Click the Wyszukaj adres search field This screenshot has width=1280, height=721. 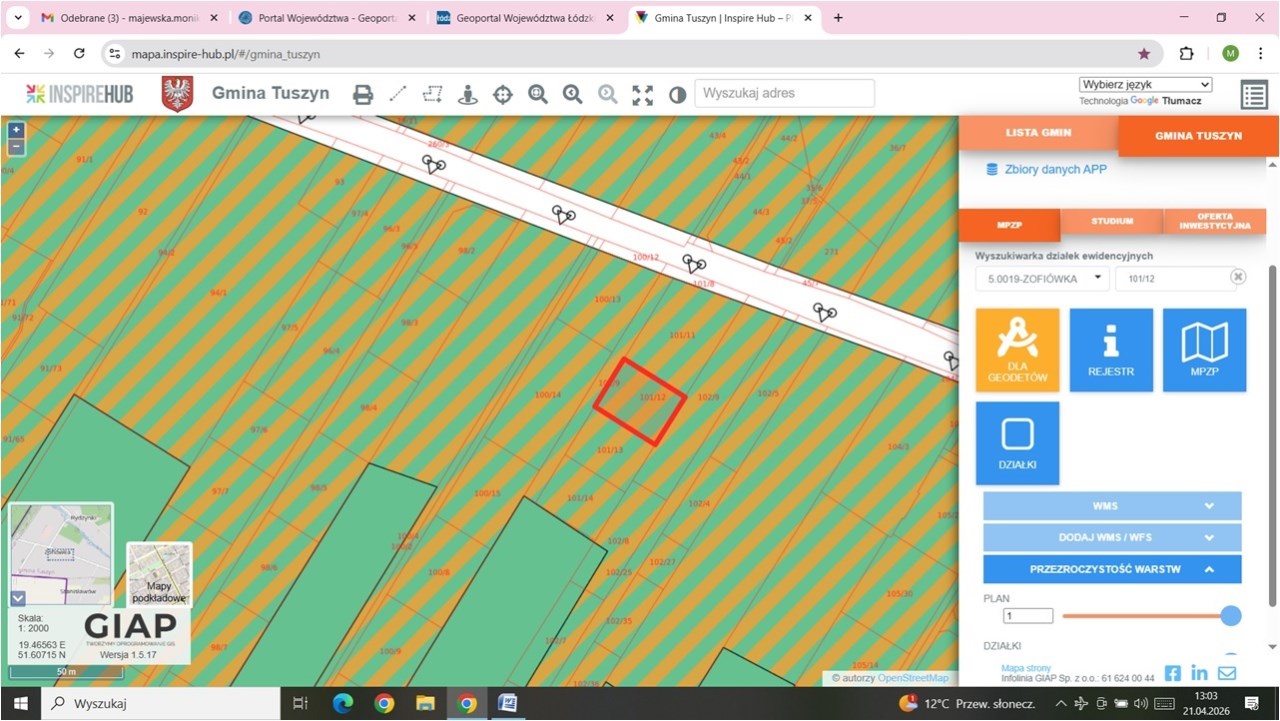(x=784, y=93)
